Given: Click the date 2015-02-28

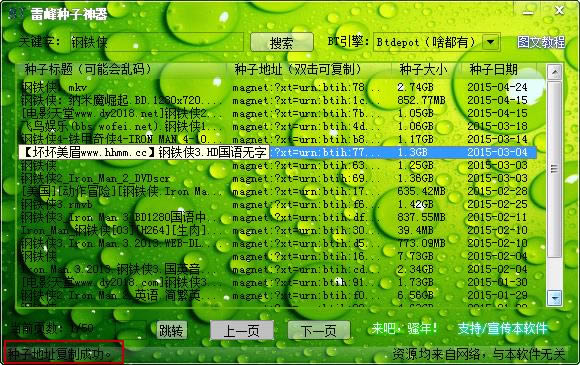Looking at the screenshot, I should click(497, 192).
